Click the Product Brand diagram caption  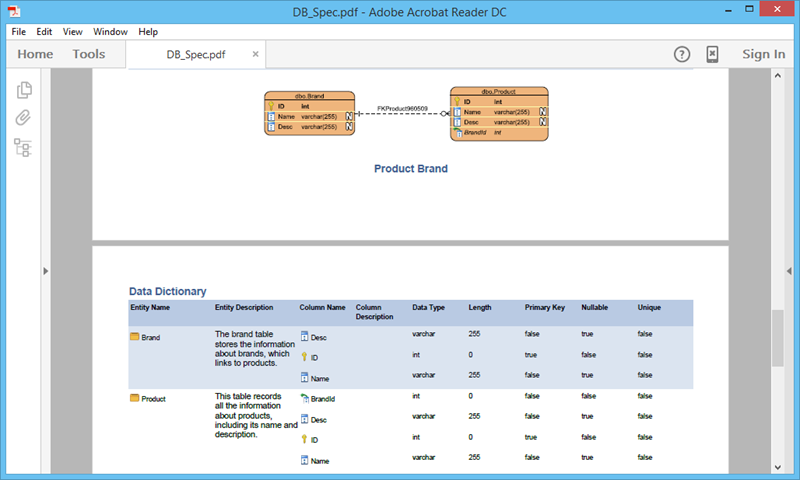tap(411, 168)
